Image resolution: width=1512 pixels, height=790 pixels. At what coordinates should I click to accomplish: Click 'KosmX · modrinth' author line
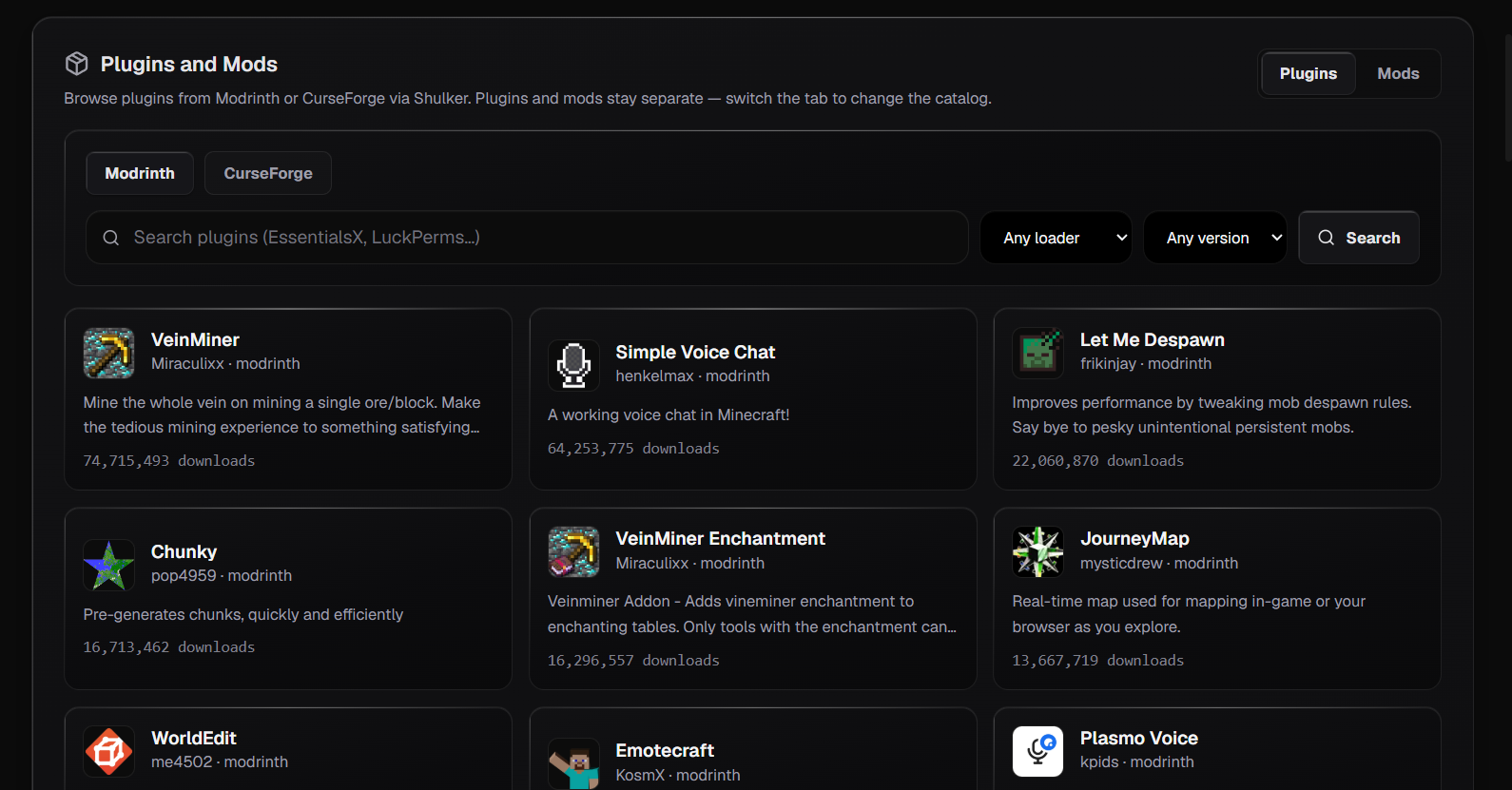(678, 775)
